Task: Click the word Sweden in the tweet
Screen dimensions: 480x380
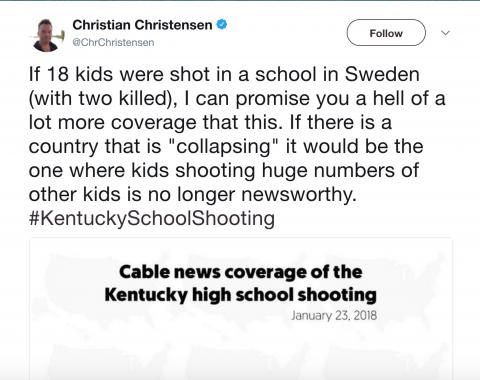Action: coord(382,74)
